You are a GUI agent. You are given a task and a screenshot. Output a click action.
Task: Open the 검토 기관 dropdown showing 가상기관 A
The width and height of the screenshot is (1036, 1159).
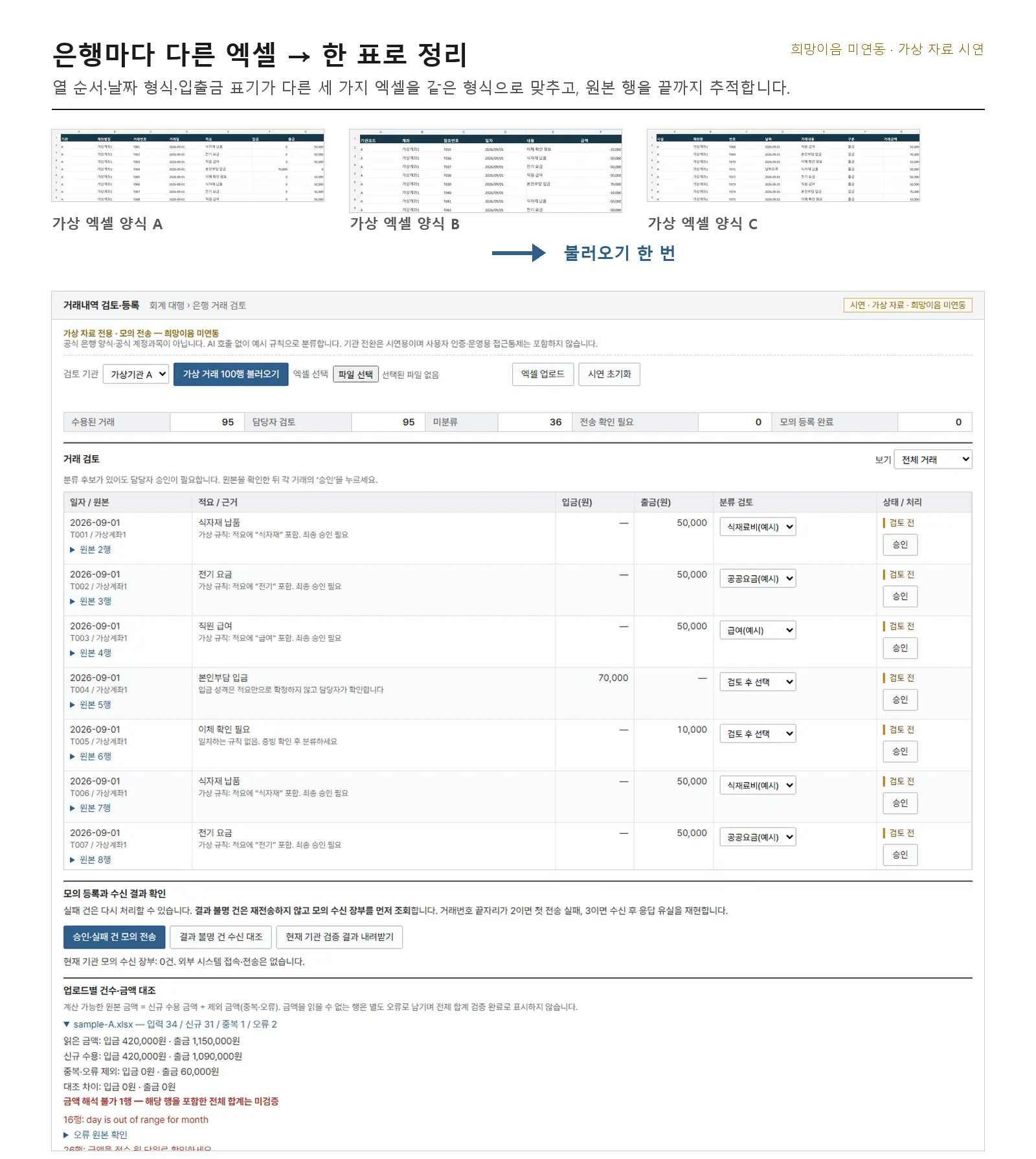[x=136, y=374]
